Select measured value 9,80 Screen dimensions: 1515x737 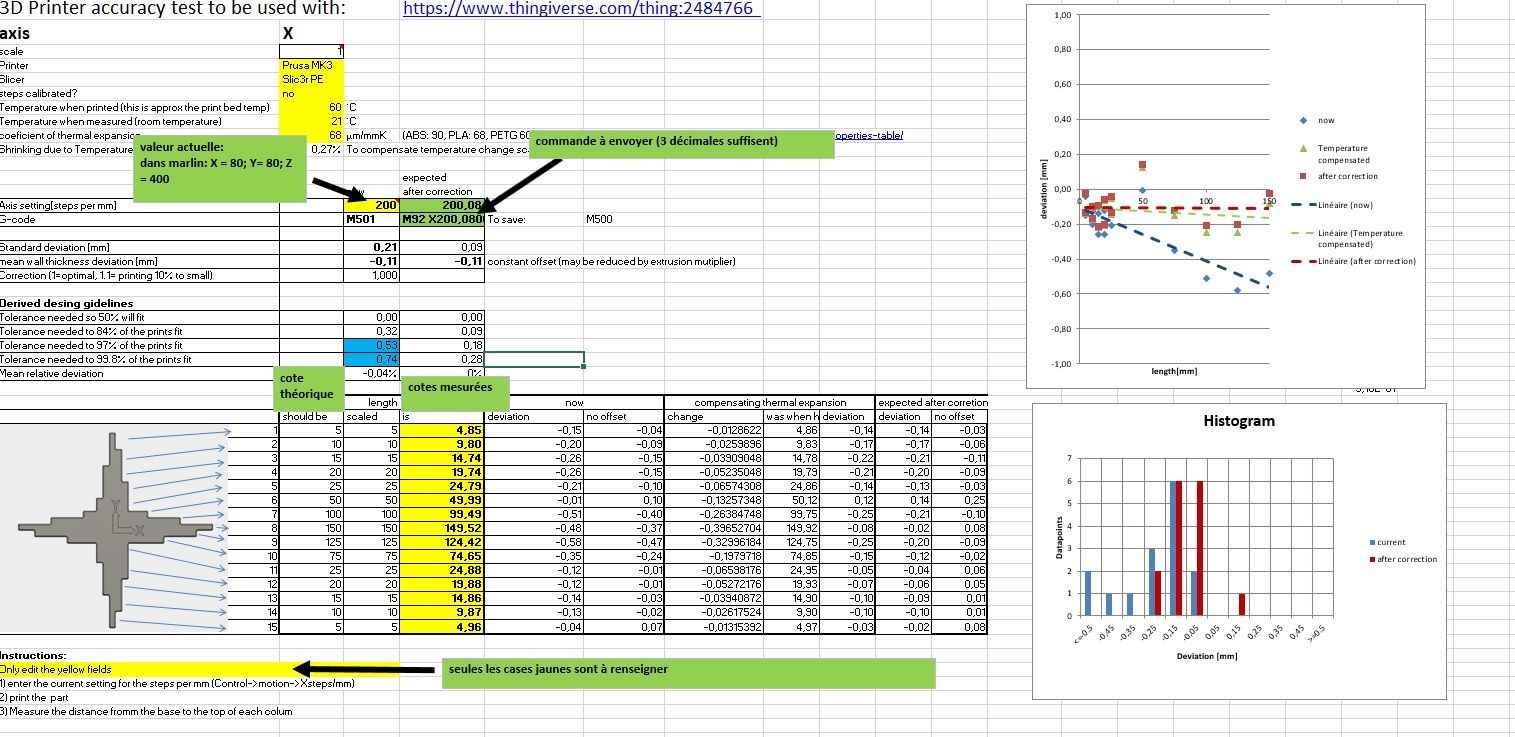[x=442, y=444]
